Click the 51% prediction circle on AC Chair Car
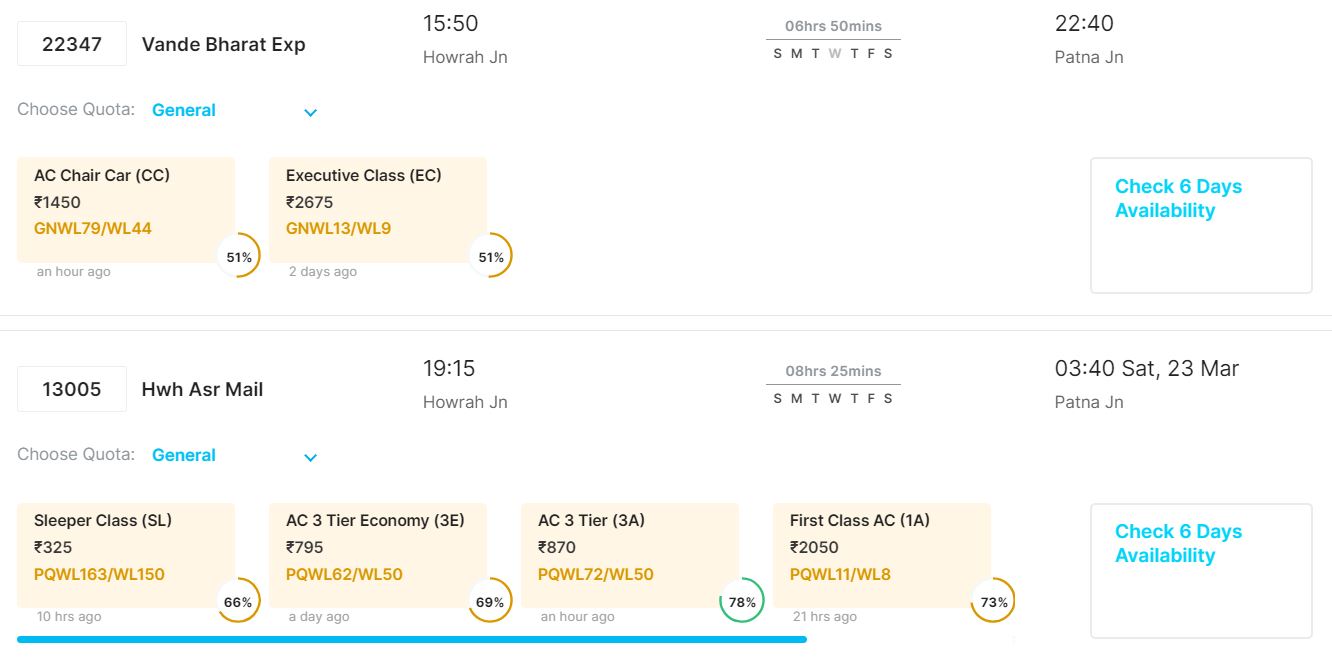The width and height of the screenshot is (1332, 659). [239, 256]
